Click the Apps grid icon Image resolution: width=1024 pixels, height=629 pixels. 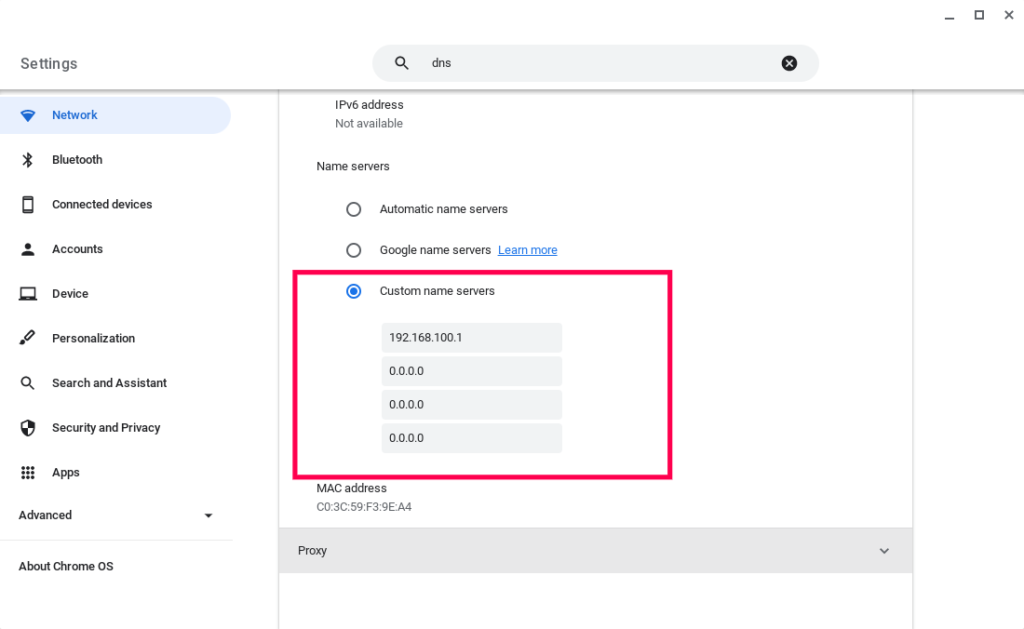click(x=27, y=472)
